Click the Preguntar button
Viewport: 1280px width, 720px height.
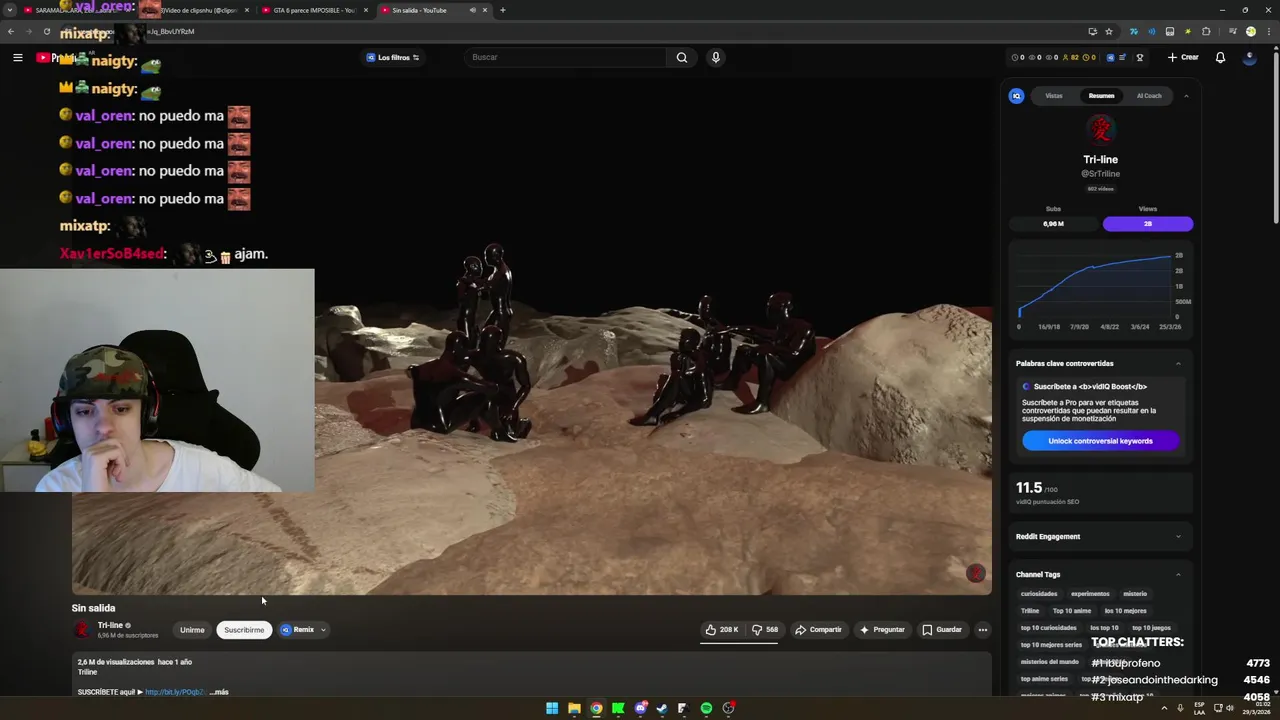coord(881,630)
